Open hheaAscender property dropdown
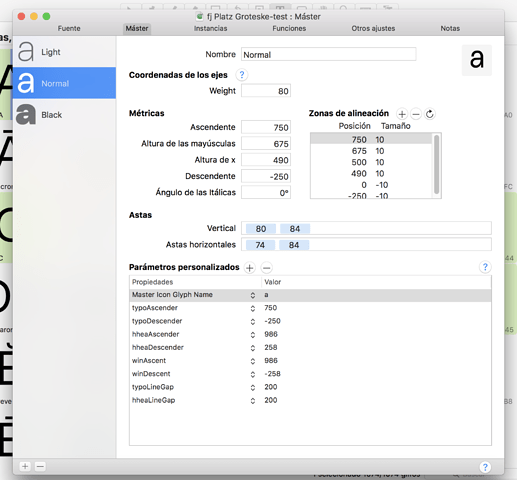Screen dimensions: 517x480 coord(253,335)
